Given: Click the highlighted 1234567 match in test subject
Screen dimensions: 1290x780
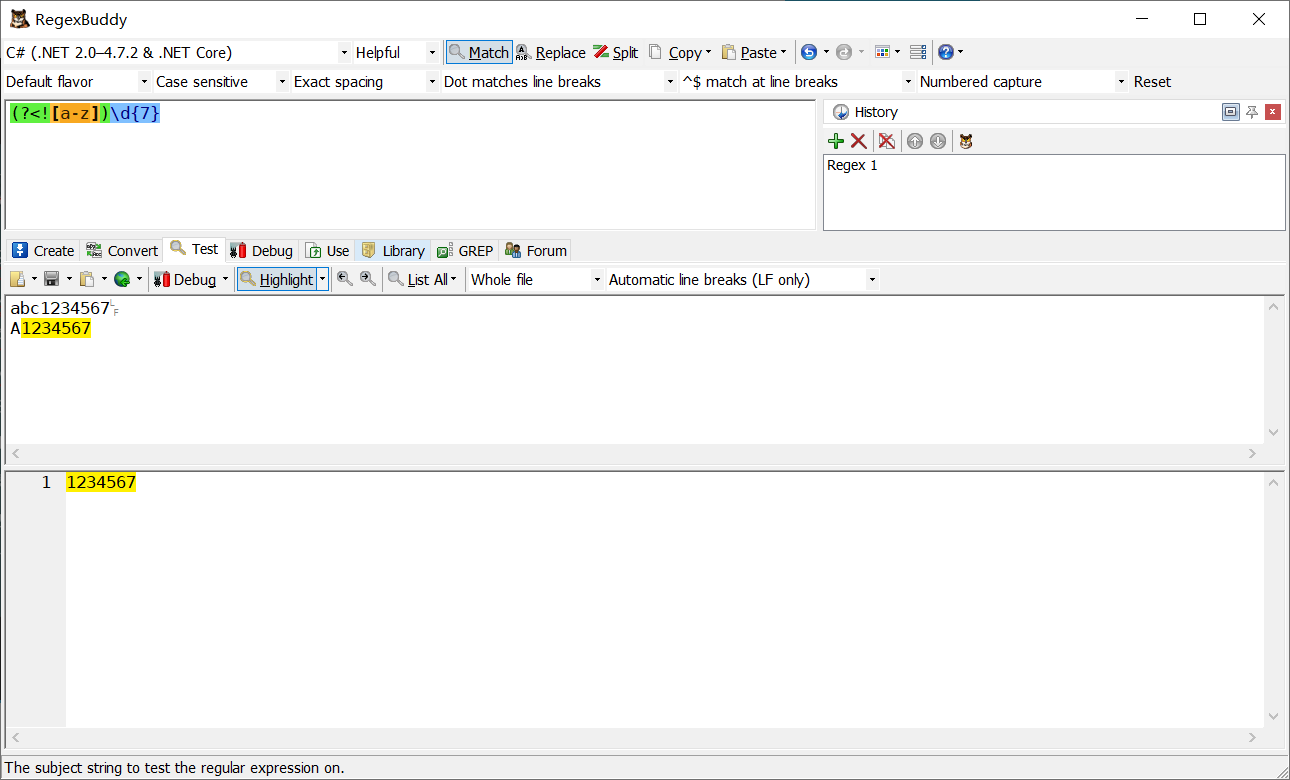Looking at the screenshot, I should point(56,328).
